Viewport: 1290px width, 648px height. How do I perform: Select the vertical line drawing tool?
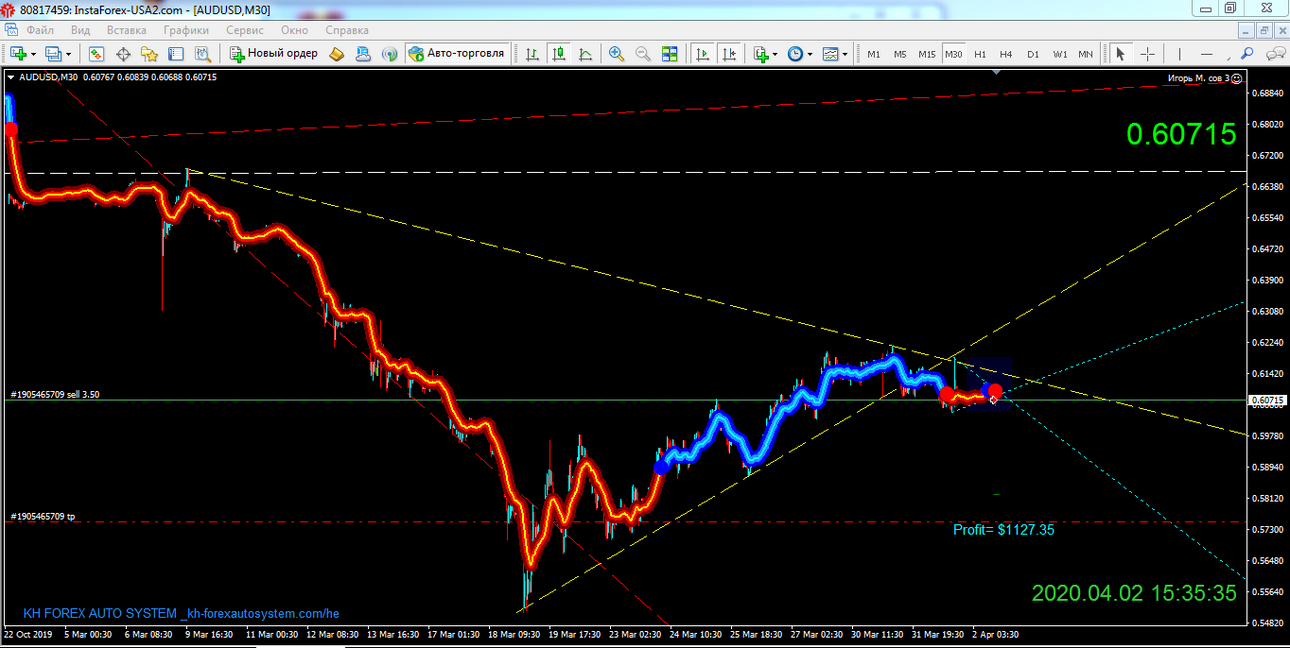pos(1180,53)
